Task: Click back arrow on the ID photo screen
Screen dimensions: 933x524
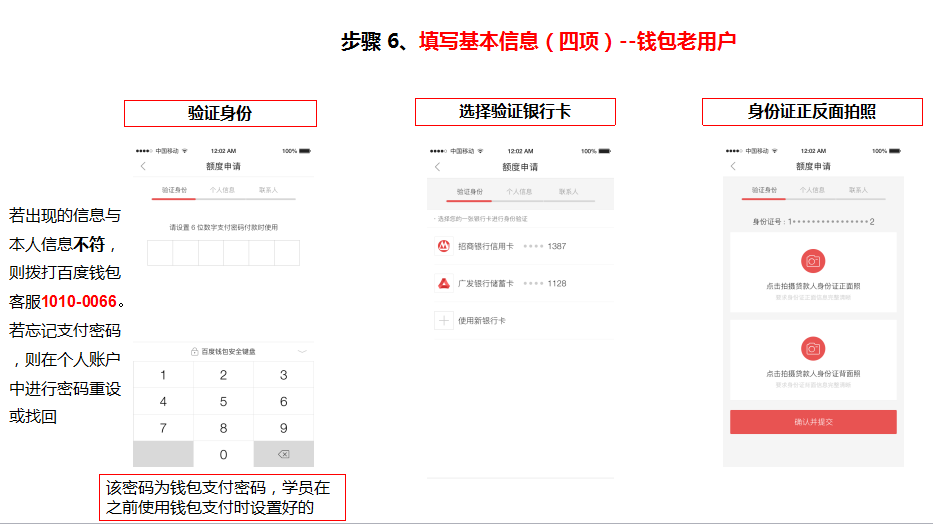Action: [733, 166]
